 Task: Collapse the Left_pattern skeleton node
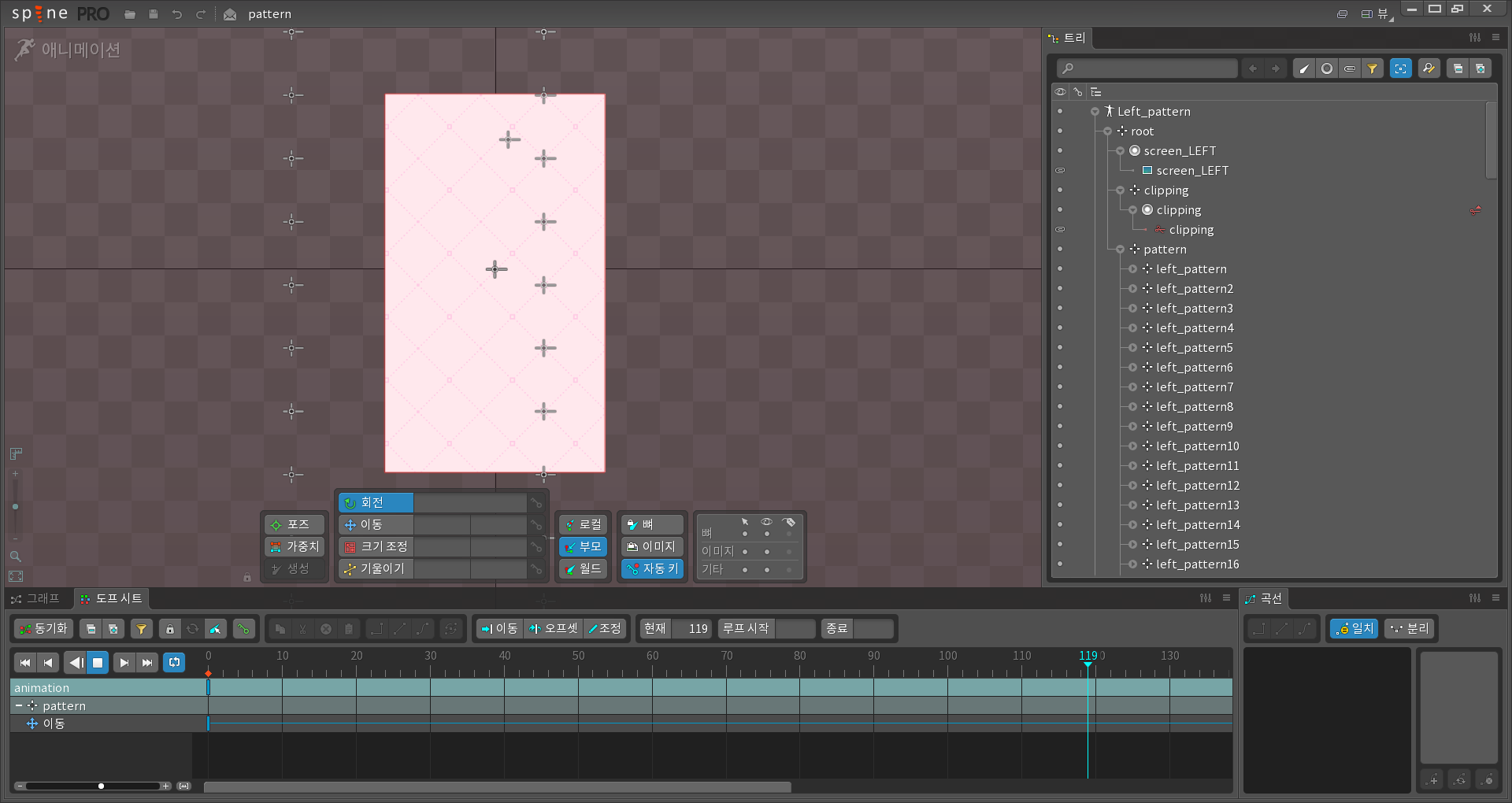[1095, 112]
